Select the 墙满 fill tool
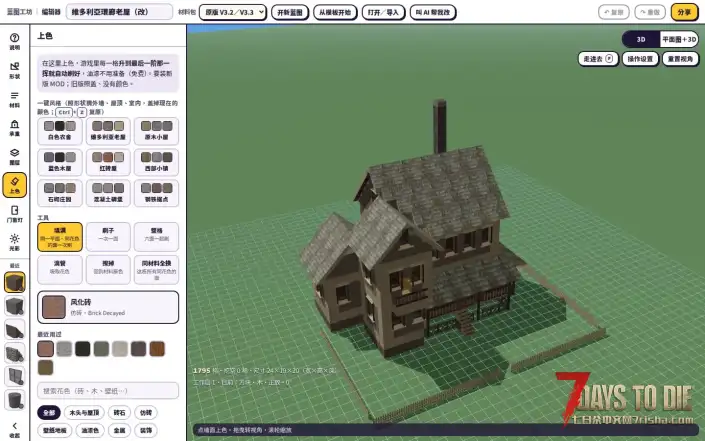 pos(60,237)
